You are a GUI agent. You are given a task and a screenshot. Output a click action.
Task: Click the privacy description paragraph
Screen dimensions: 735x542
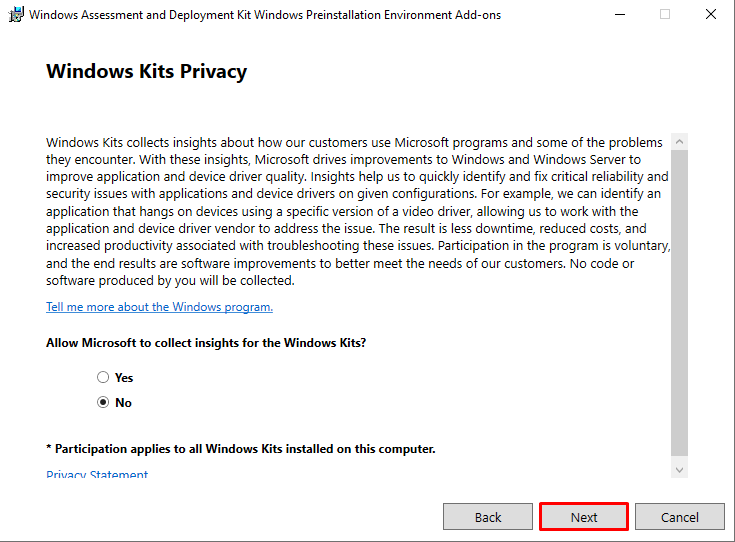[x=358, y=211]
